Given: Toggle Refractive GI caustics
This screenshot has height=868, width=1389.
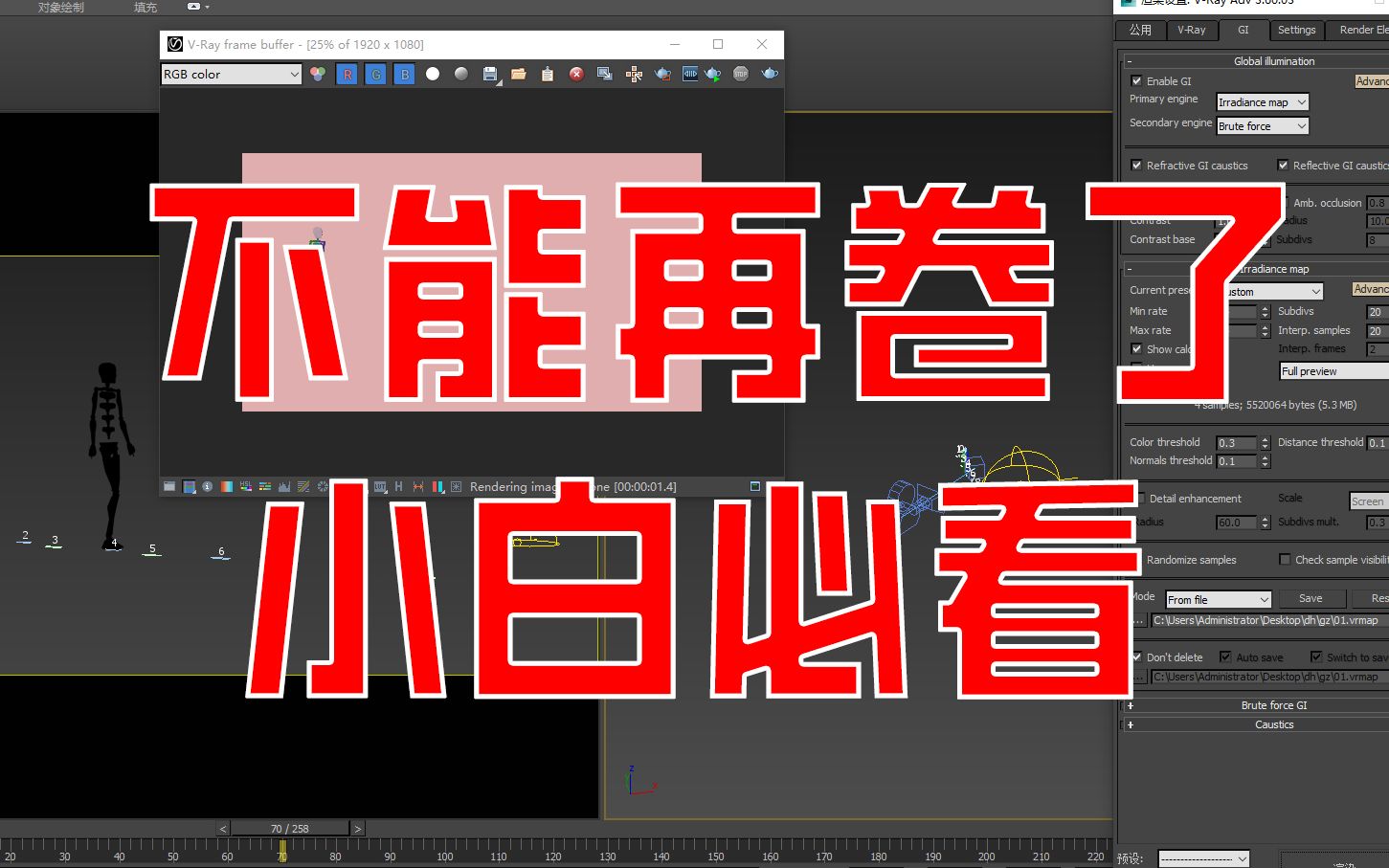Looking at the screenshot, I should [1135, 165].
